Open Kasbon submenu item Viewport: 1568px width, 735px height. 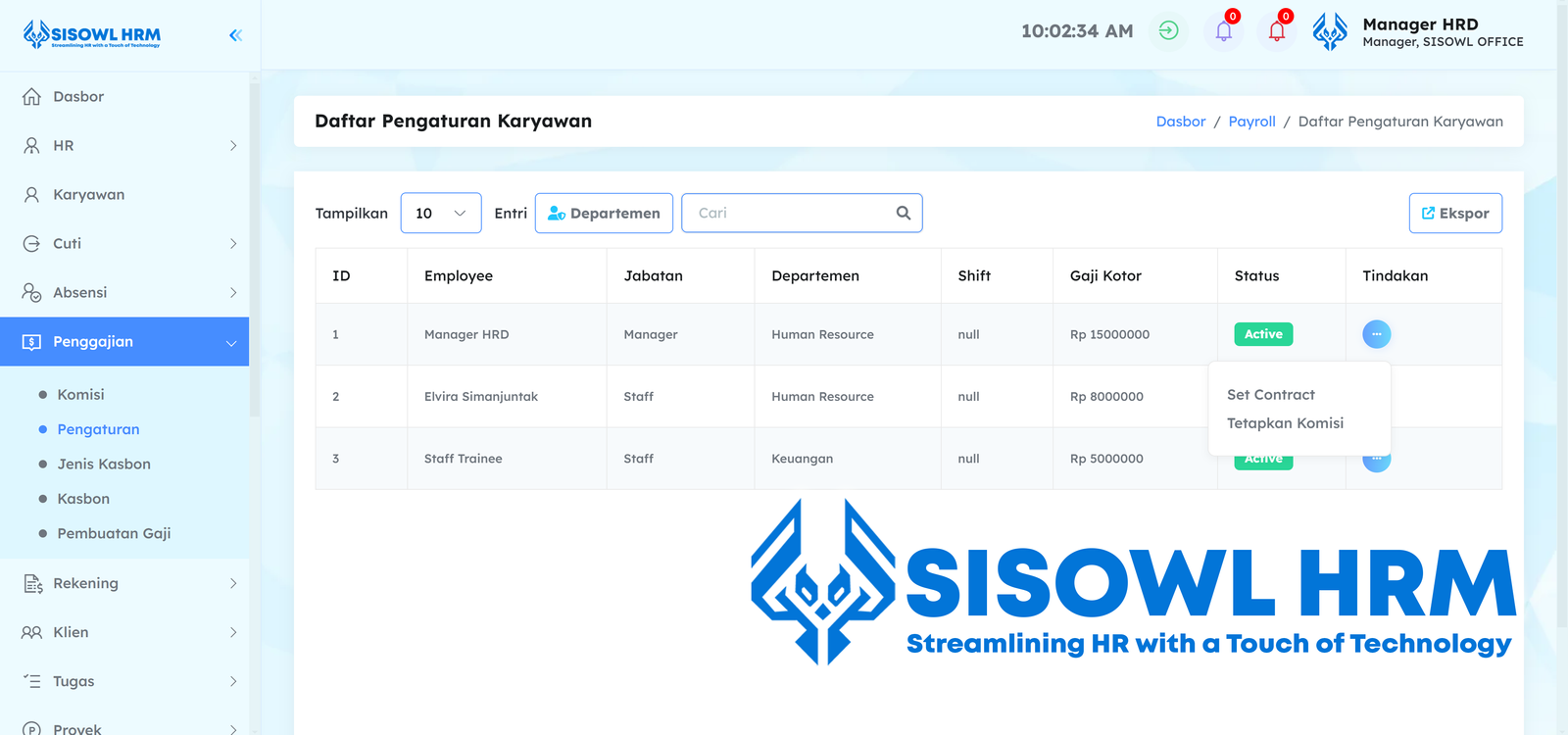(x=83, y=499)
